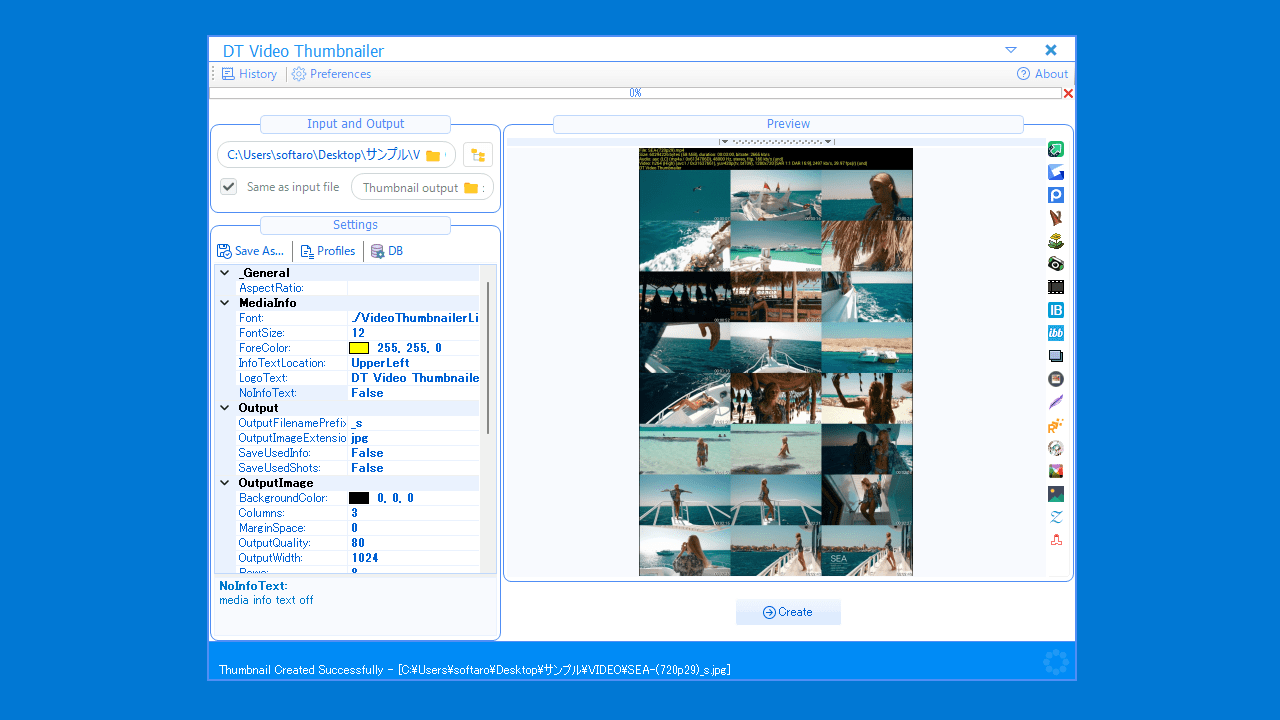Select OutputImageExtension value jpg
Screen dimensions: 1280x720
coord(414,438)
